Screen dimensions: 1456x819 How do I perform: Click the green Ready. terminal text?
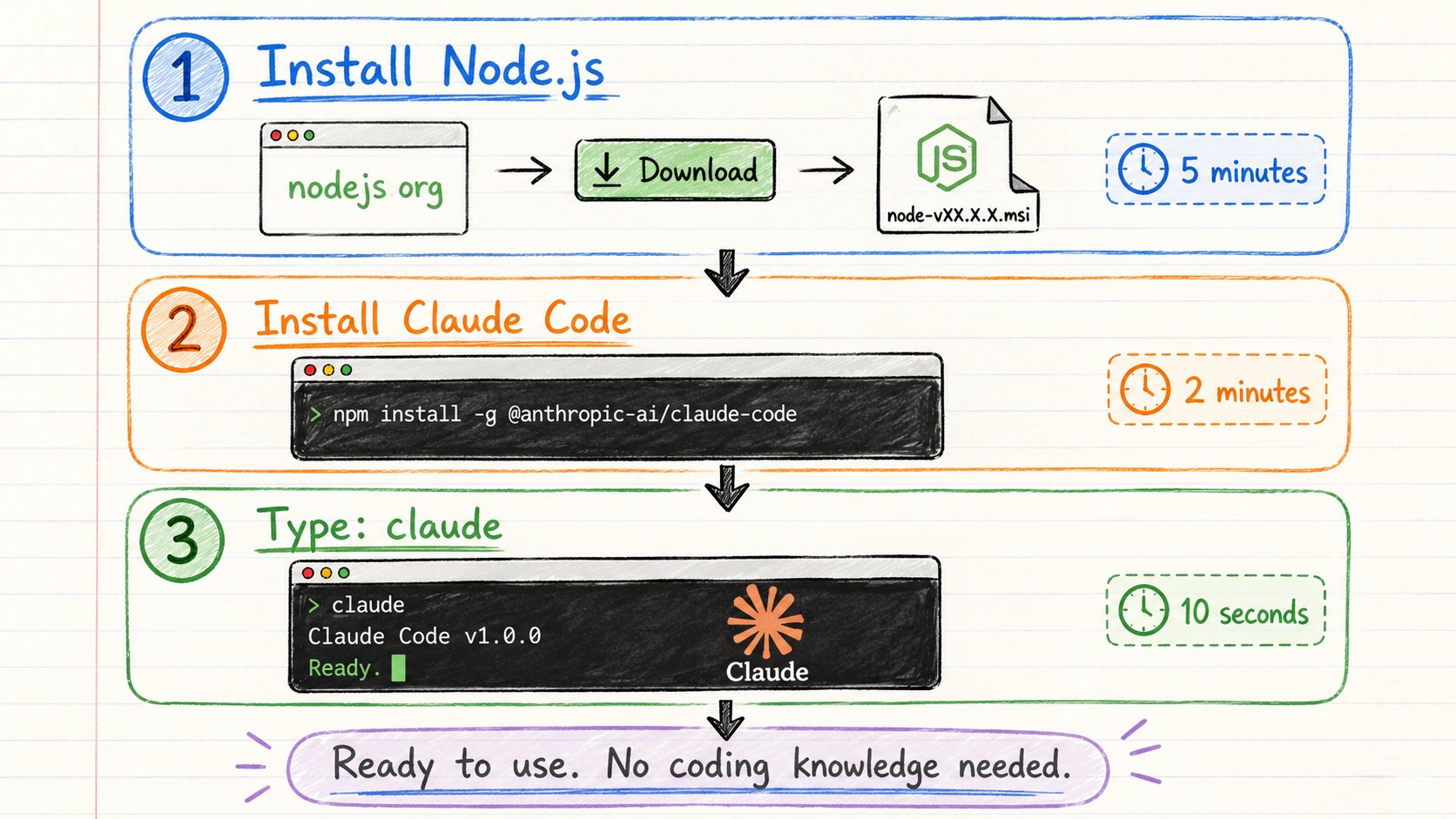pos(344,668)
